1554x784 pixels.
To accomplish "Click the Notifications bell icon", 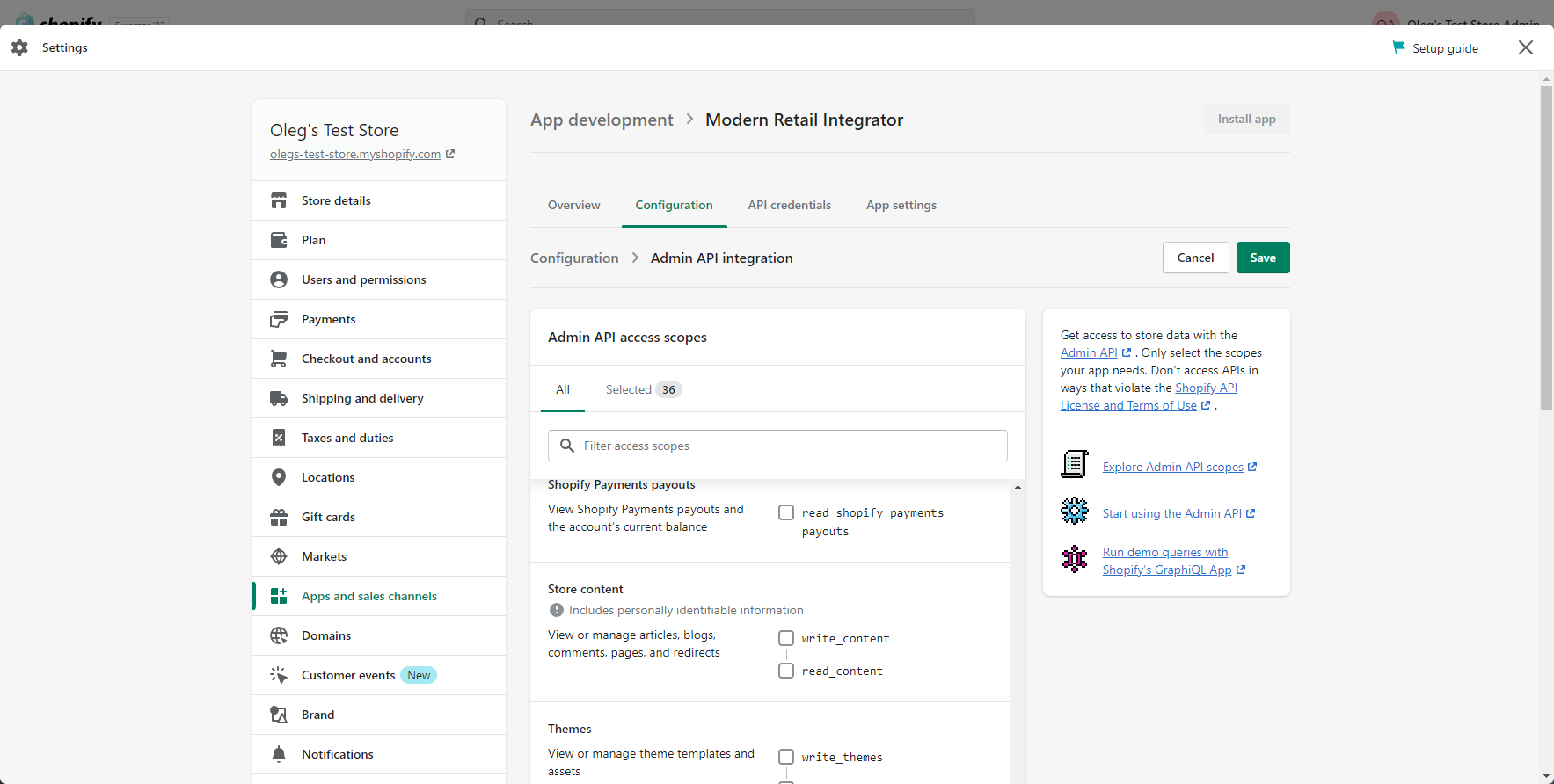I will (279, 754).
